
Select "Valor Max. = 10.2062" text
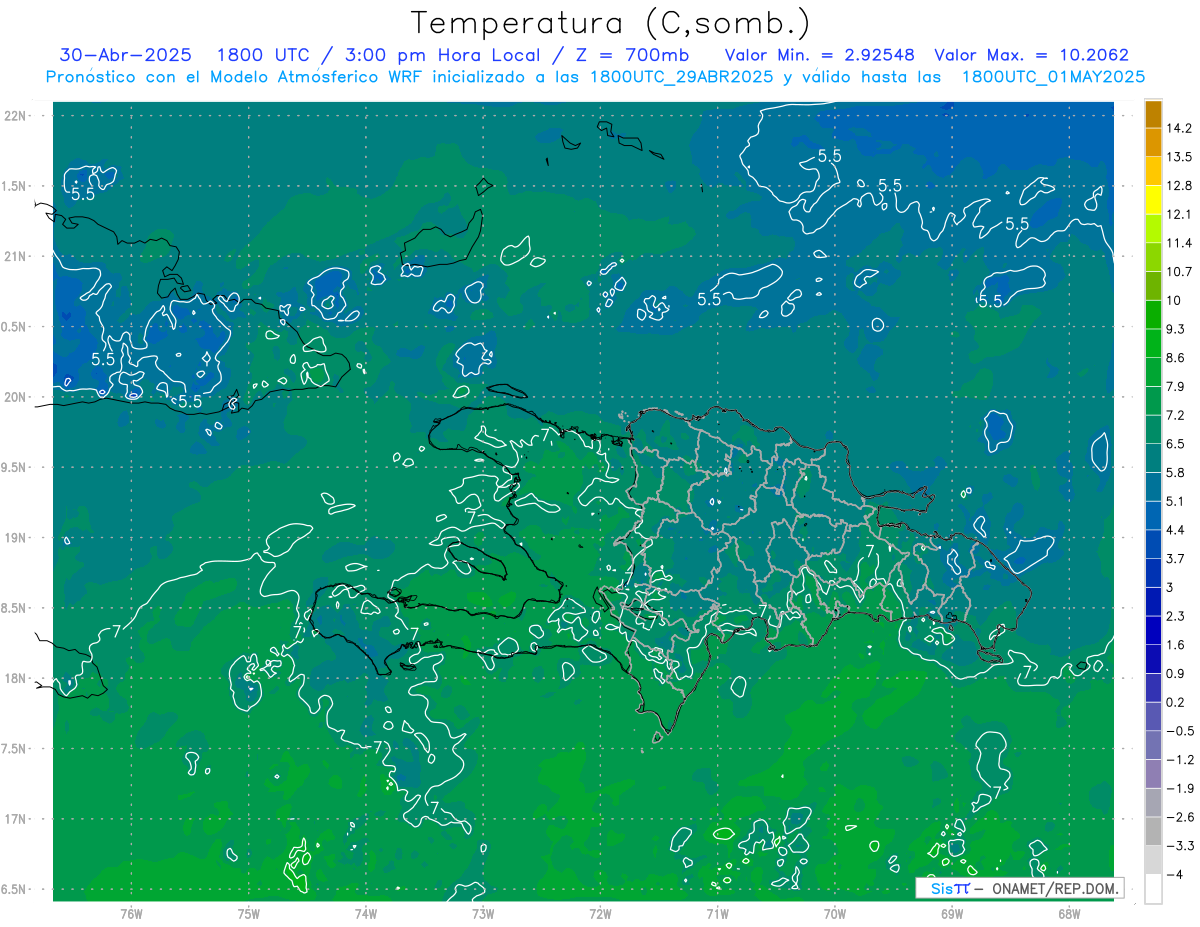click(1031, 55)
